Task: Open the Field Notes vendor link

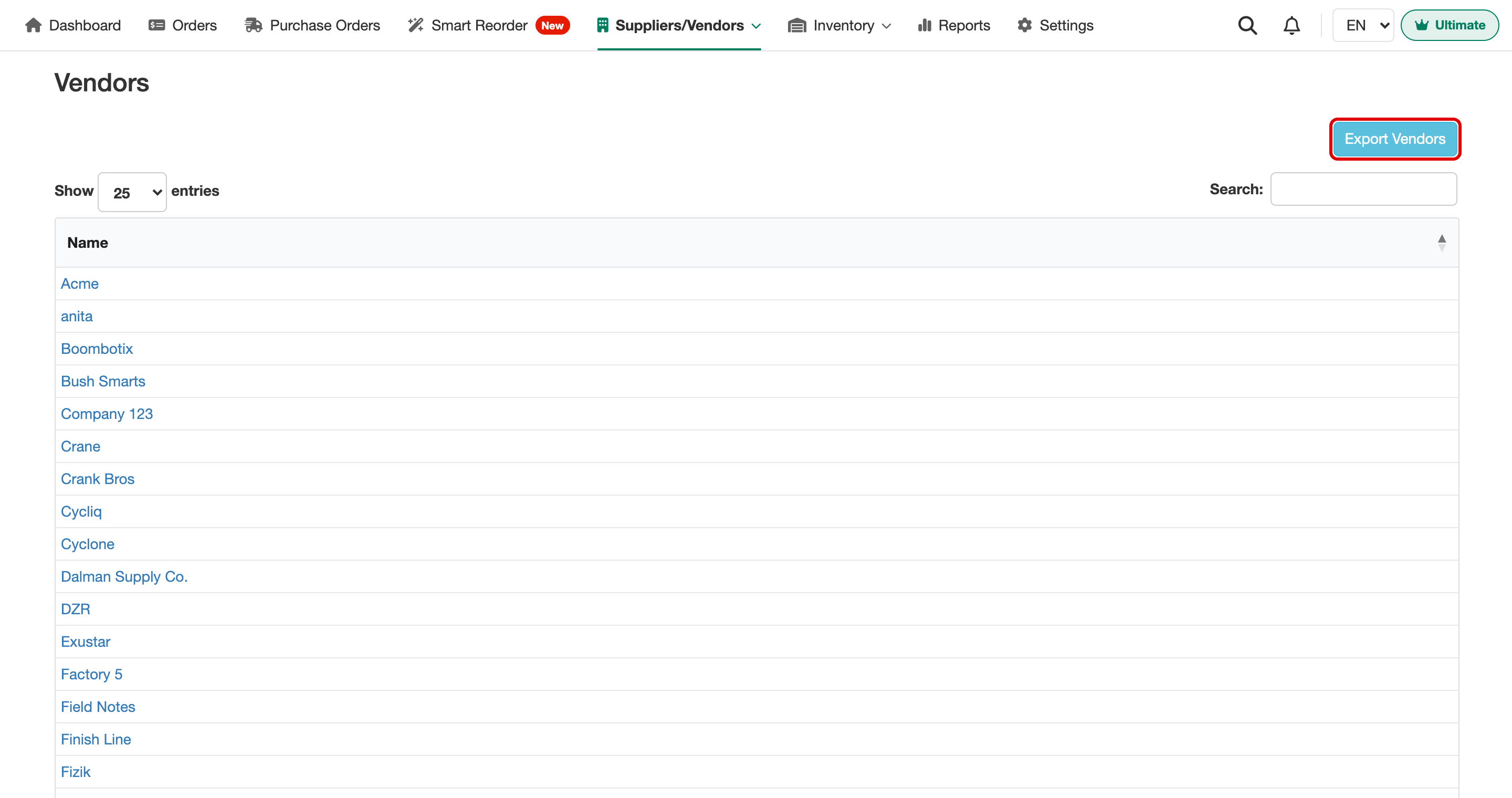Action: pos(98,707)
